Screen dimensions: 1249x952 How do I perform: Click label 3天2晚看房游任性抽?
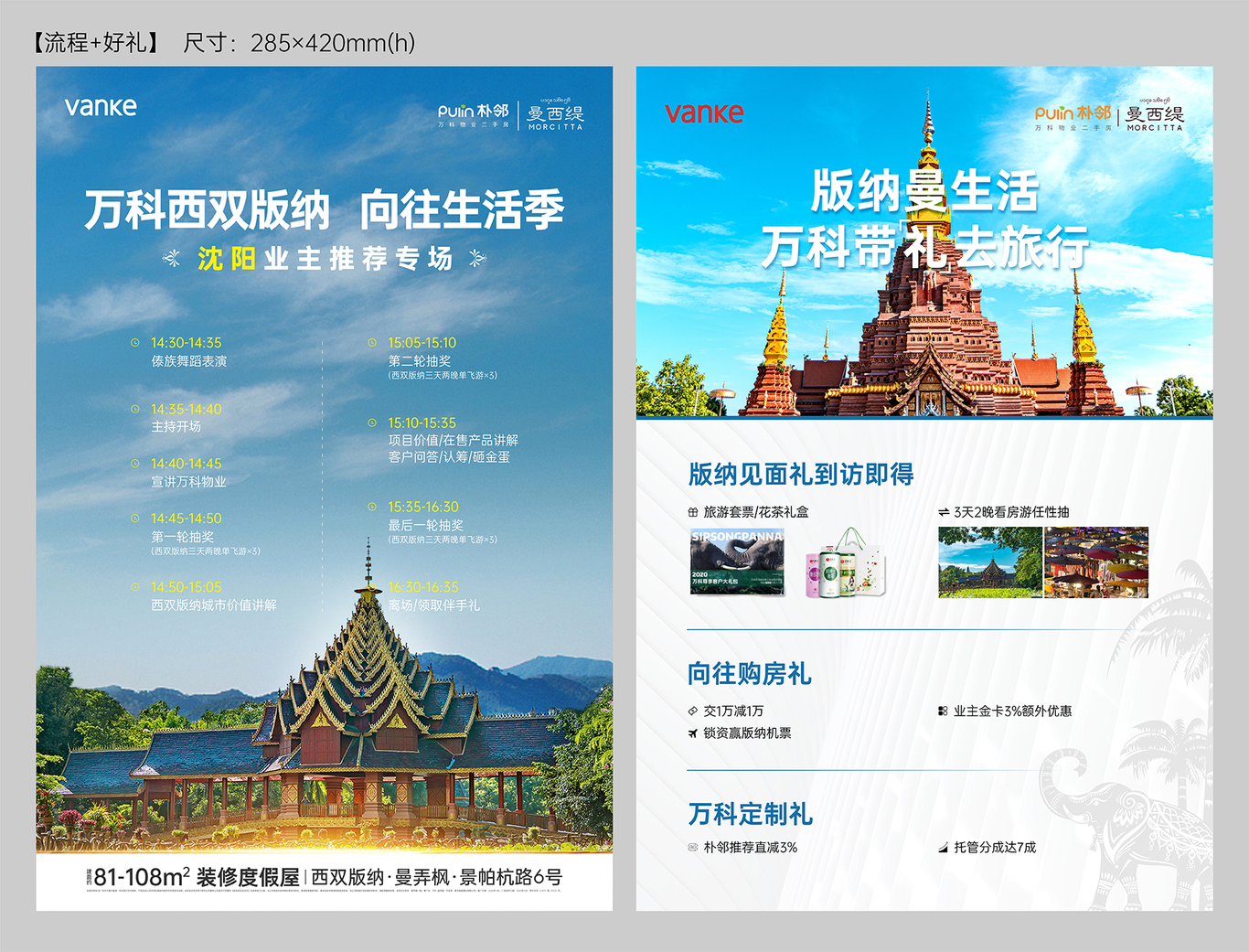1011,512
